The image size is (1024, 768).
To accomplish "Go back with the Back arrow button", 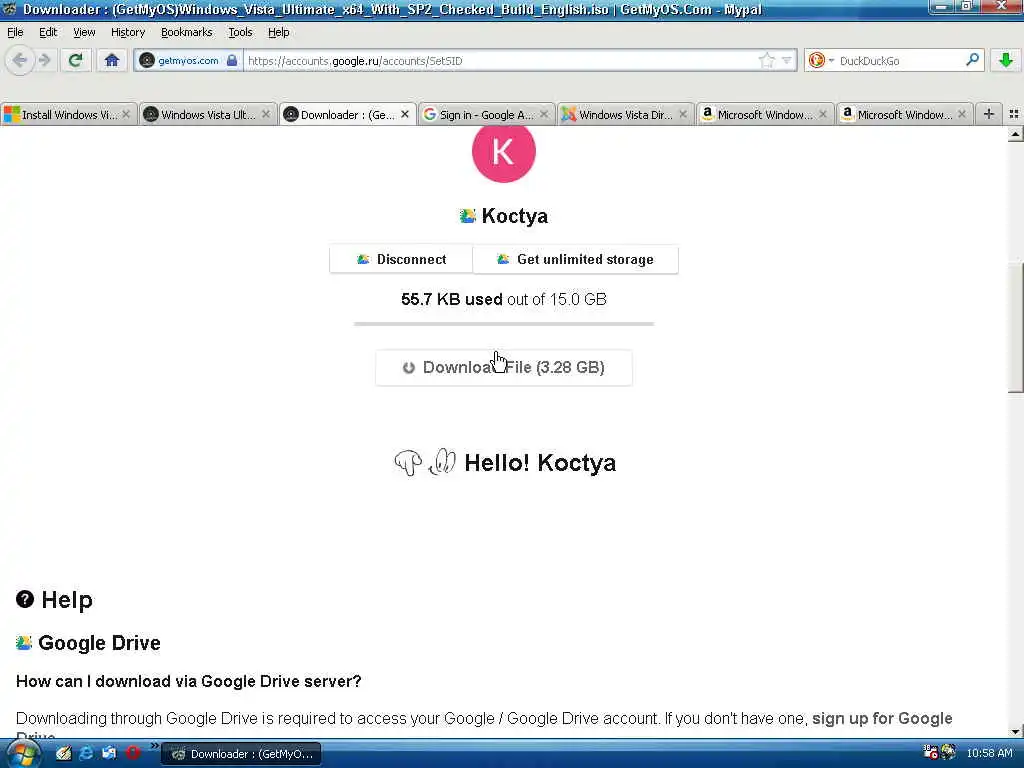I will point(20,61).
